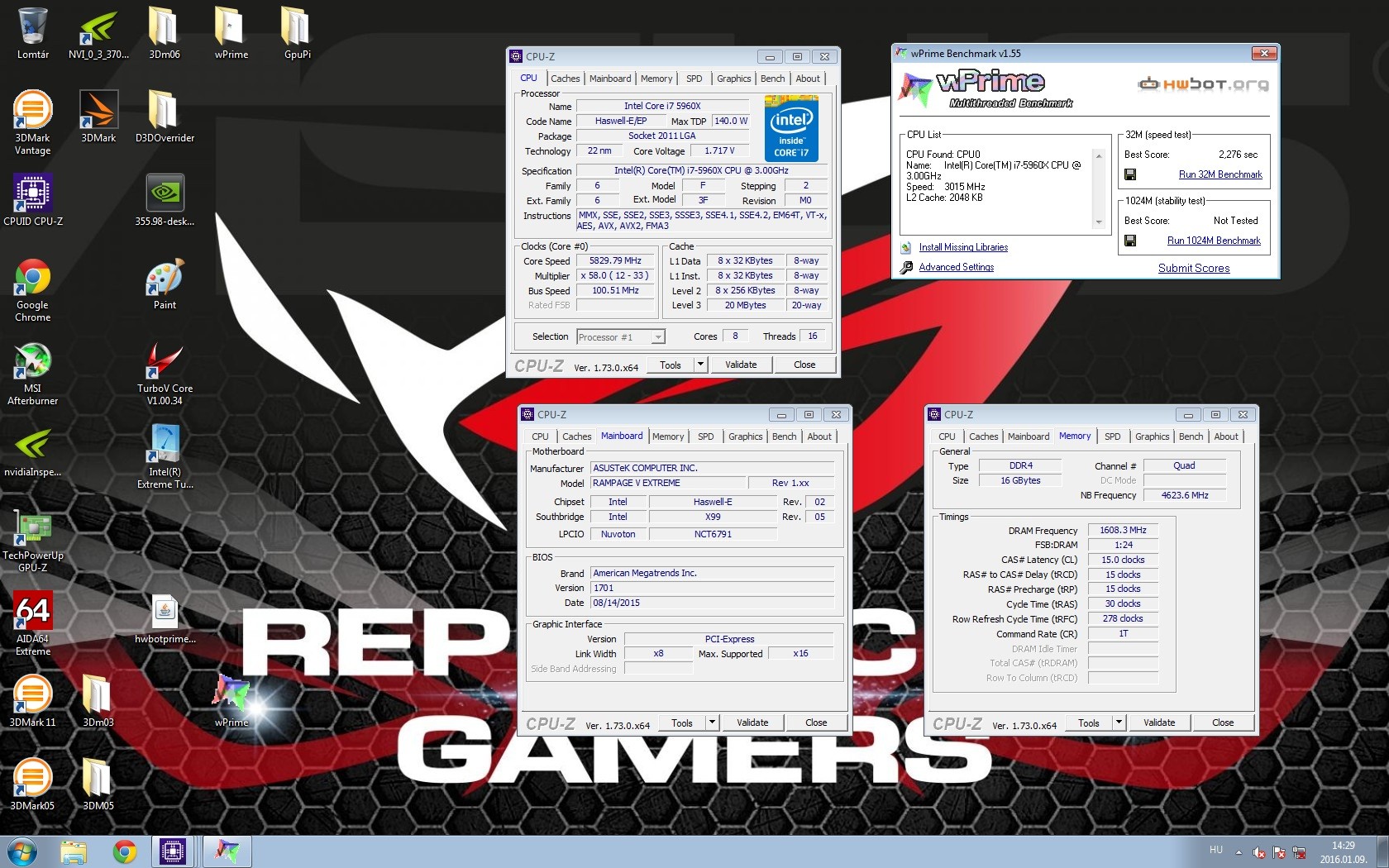Viewport: 1389px width, 868px height.
Task: Open Chrome from the taskbar
Action: point(125,851)
